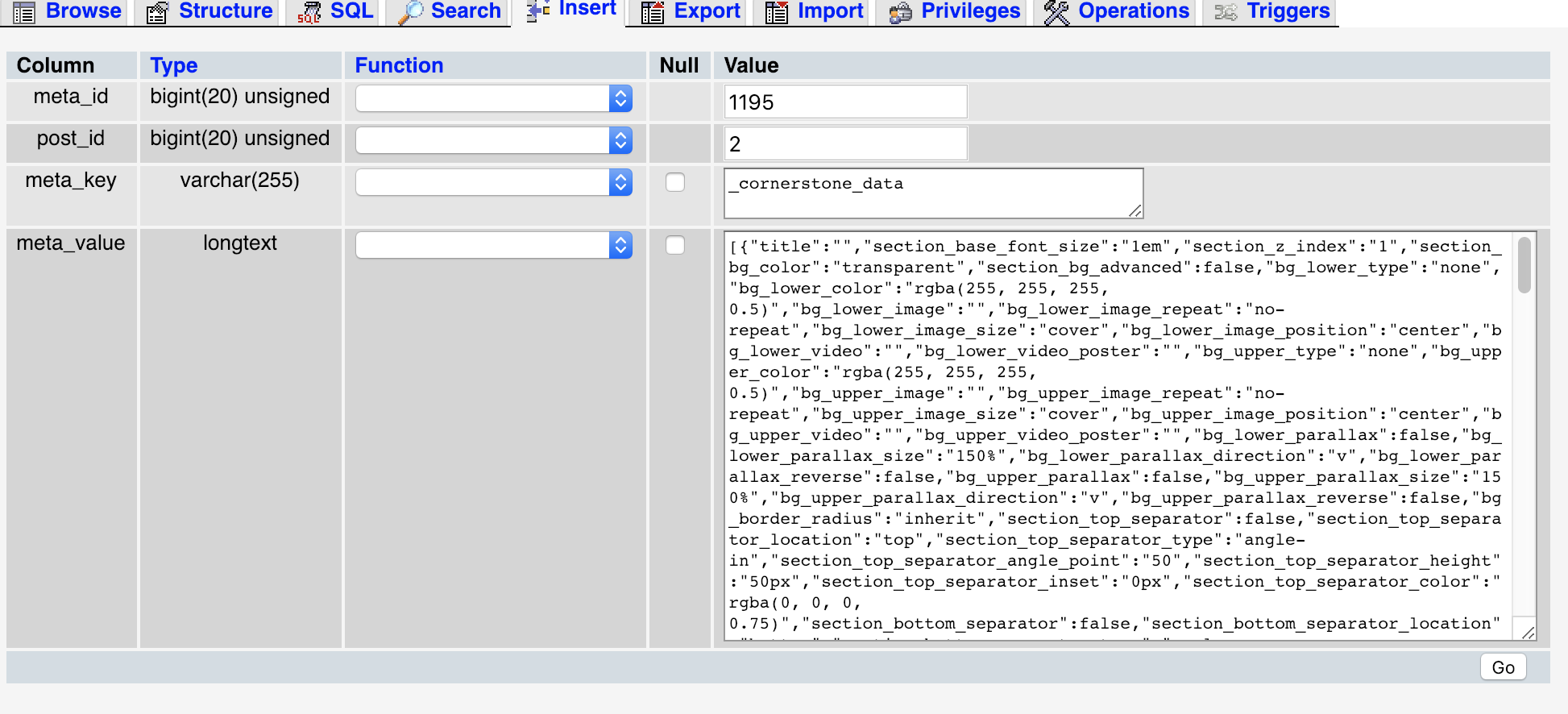Click the Go button
Screen dimensions: 1568x714
pos(1504,667)
